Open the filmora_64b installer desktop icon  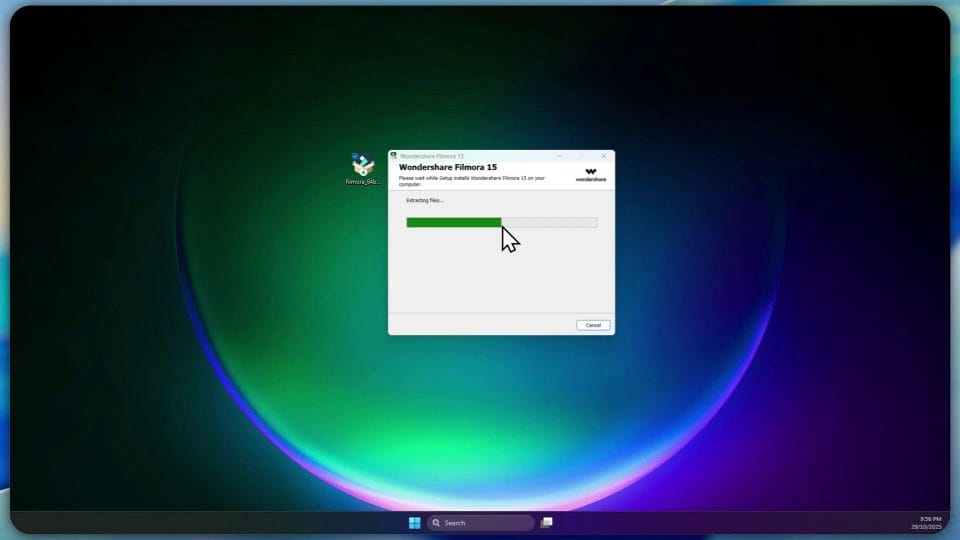[362, 169]
